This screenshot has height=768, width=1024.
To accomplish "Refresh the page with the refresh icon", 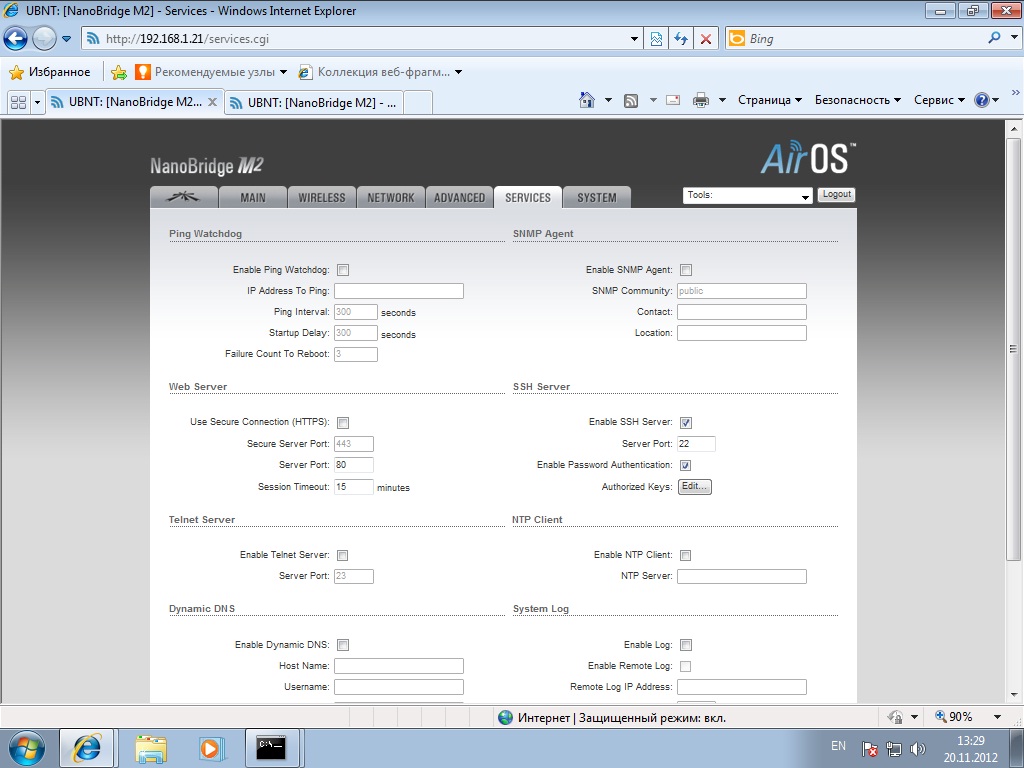I will click(x=681, y=39).
